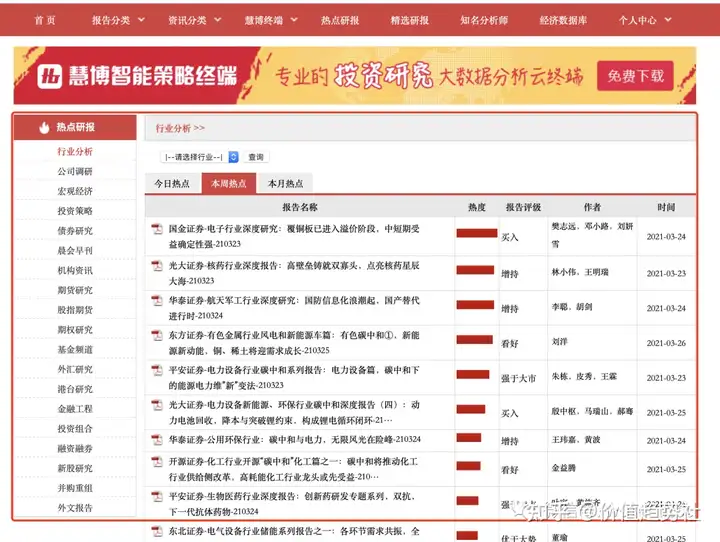
Task: Click the 免费下载 banner button
Action: point(635,76)
